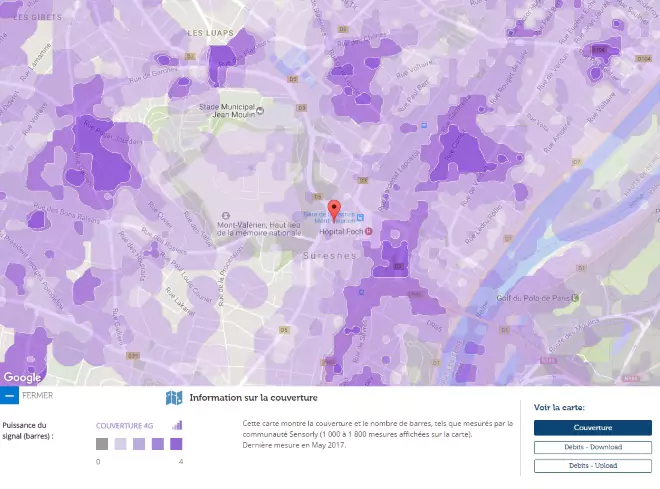This screenshot has height=489, width=660.
Task: Switch to the Débits - Upload map
Action: pyautogui.click(x=592, y=466)
